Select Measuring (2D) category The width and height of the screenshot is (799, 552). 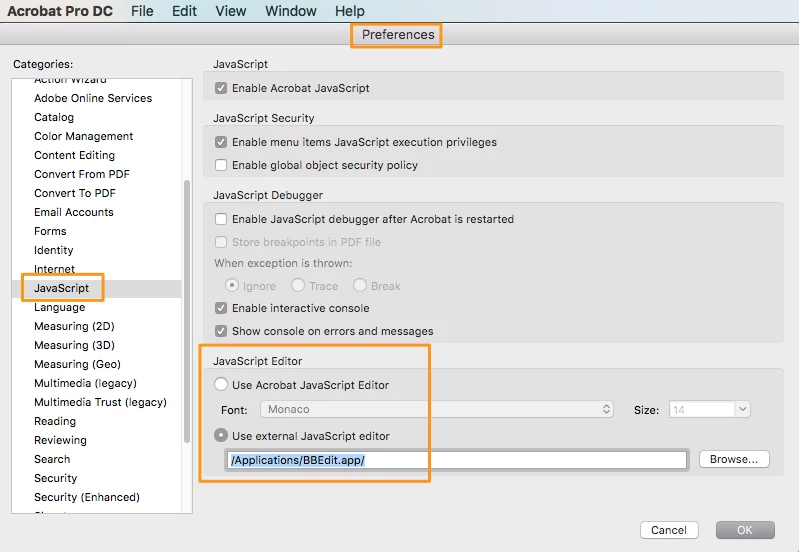click(x=74, y=326)
